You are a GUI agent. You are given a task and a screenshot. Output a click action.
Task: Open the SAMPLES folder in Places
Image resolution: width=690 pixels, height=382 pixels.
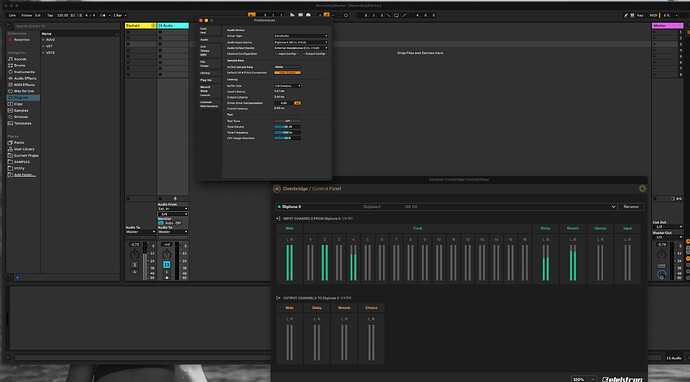tap(22, 162)
